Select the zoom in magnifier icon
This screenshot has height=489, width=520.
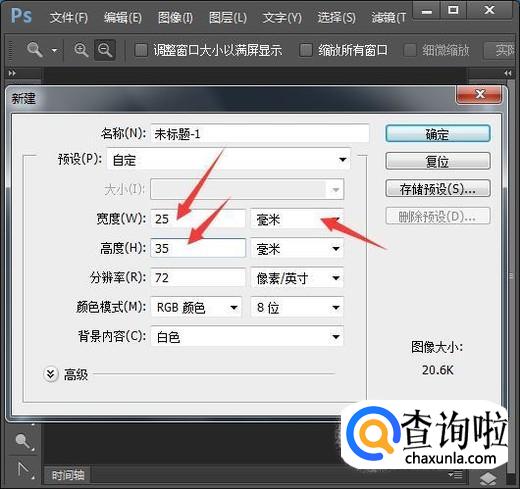[x=81, y=50]
